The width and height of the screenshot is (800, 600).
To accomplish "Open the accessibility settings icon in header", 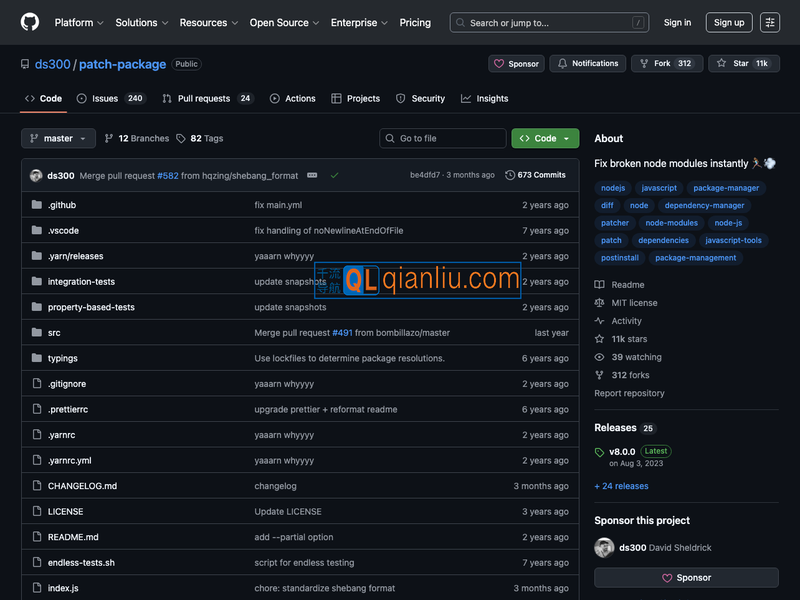I will (x=769, y=22).
